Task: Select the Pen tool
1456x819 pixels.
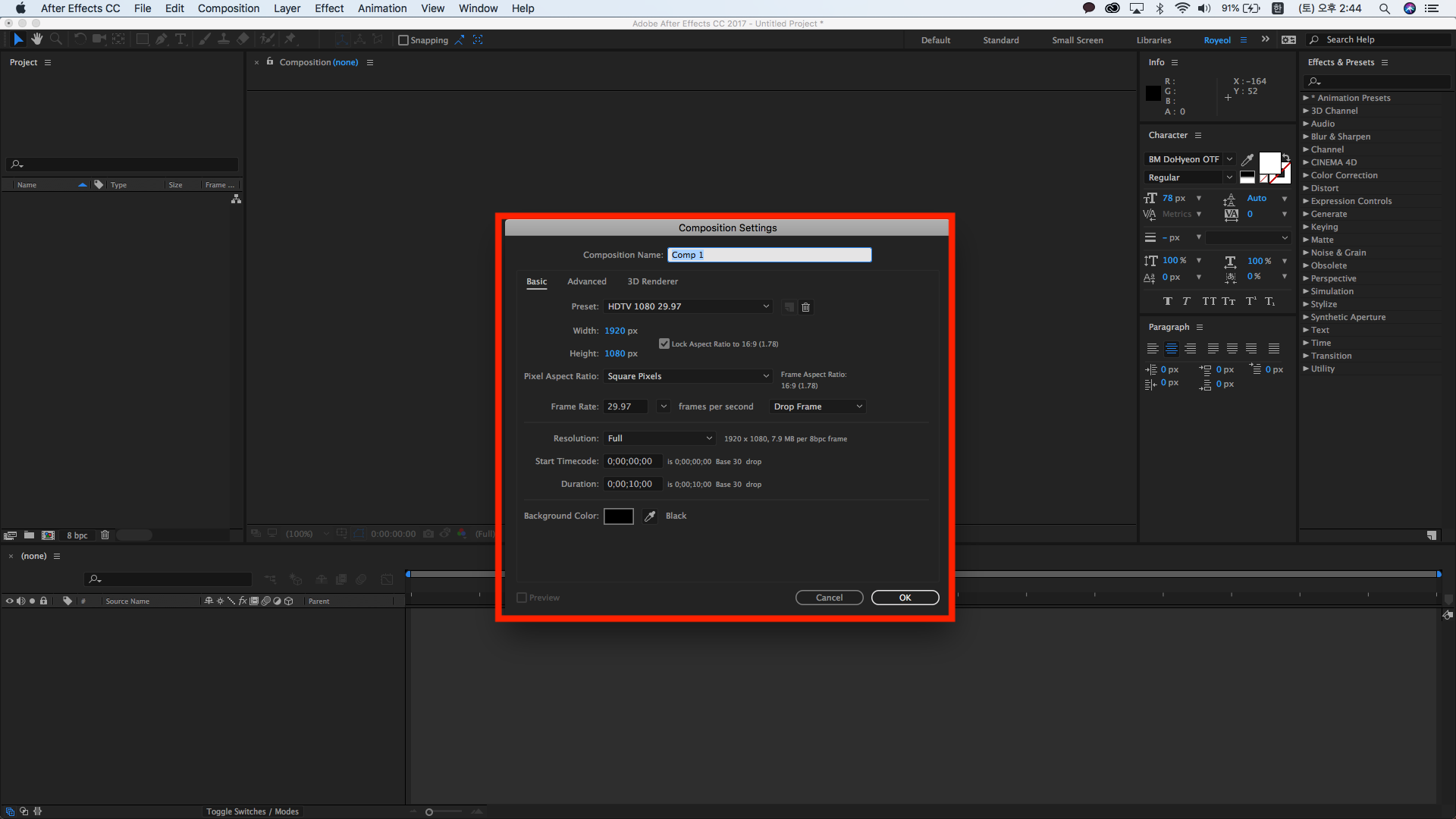Action: (x=162, y=39)
